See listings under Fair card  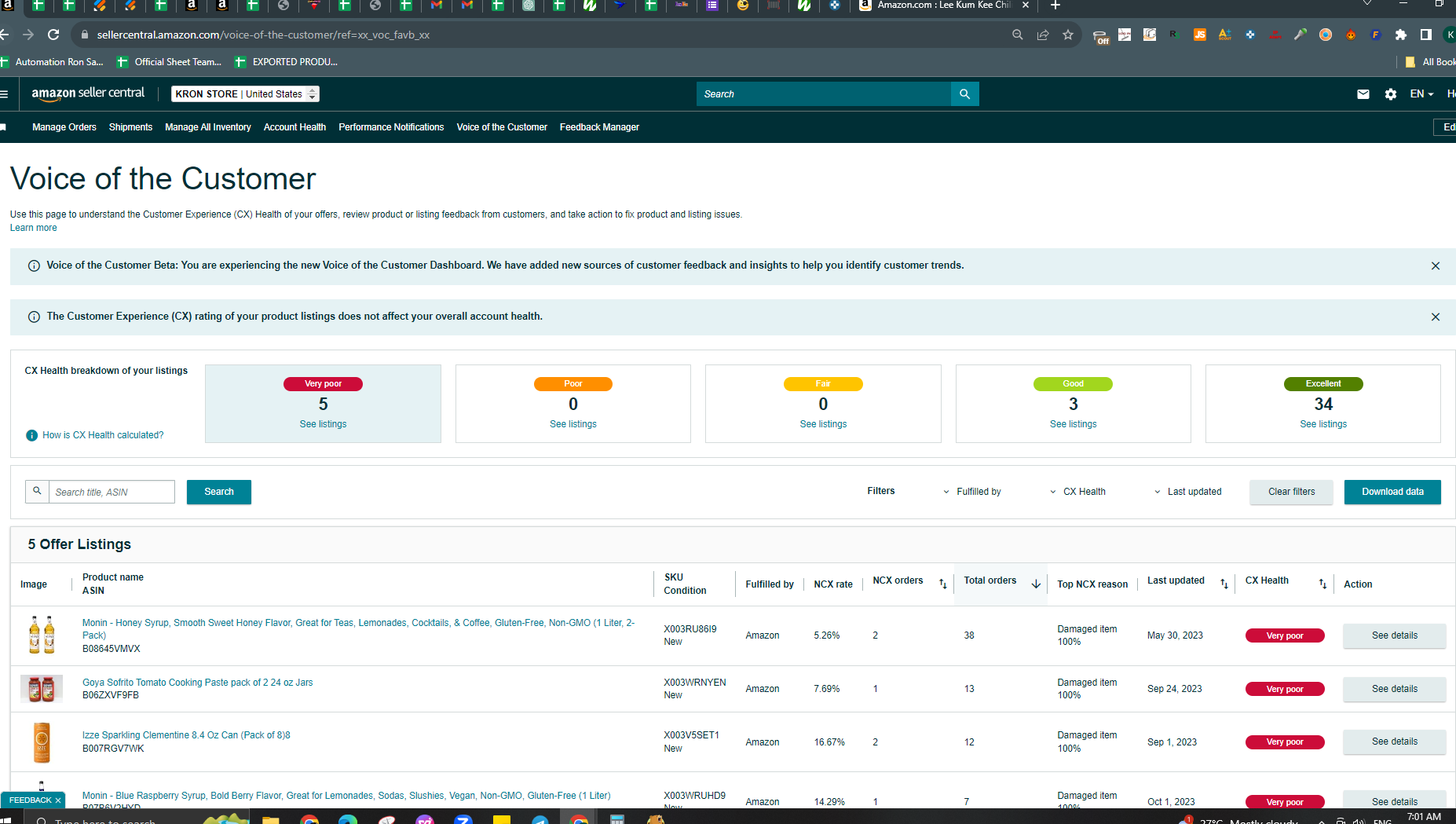[823, 424]
